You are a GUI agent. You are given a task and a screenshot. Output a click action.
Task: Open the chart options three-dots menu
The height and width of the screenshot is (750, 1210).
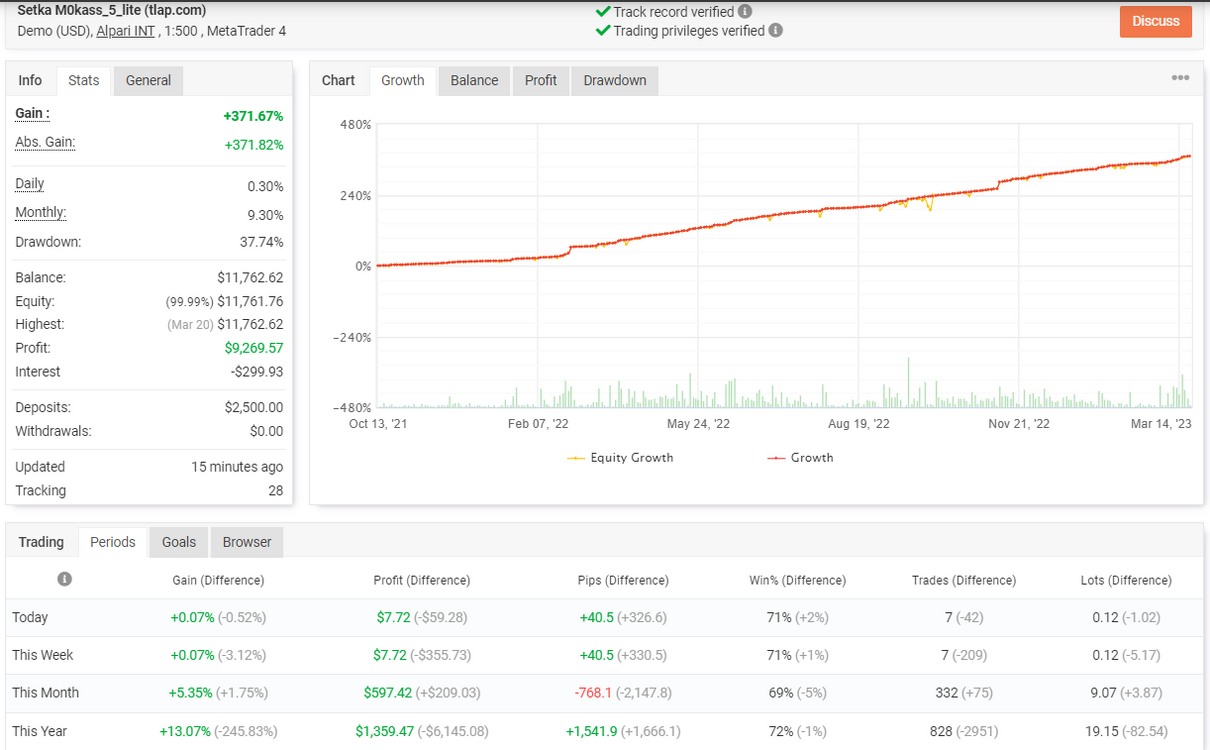(1180, 78)
